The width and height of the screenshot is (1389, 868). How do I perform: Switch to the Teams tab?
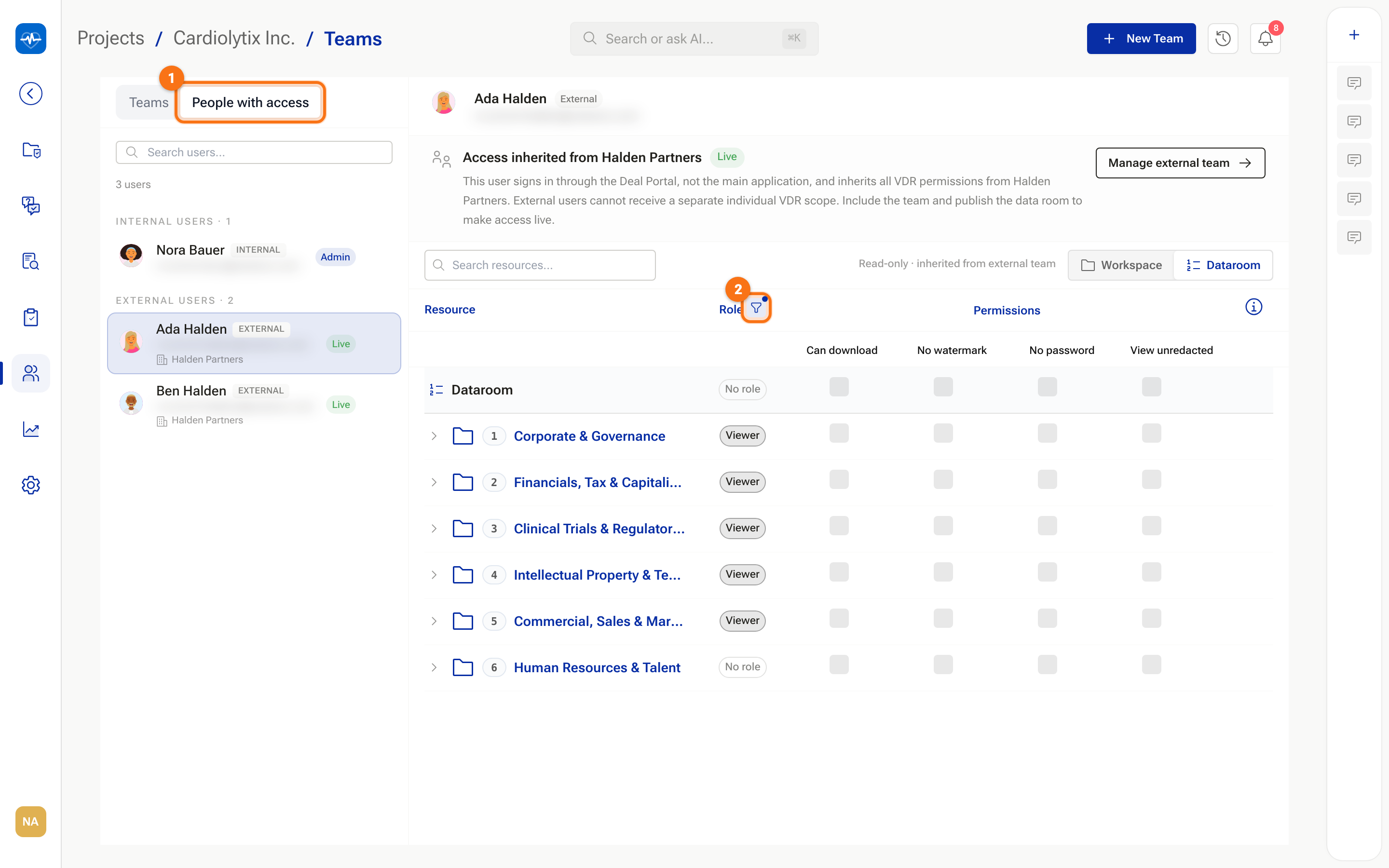(149, 102)
